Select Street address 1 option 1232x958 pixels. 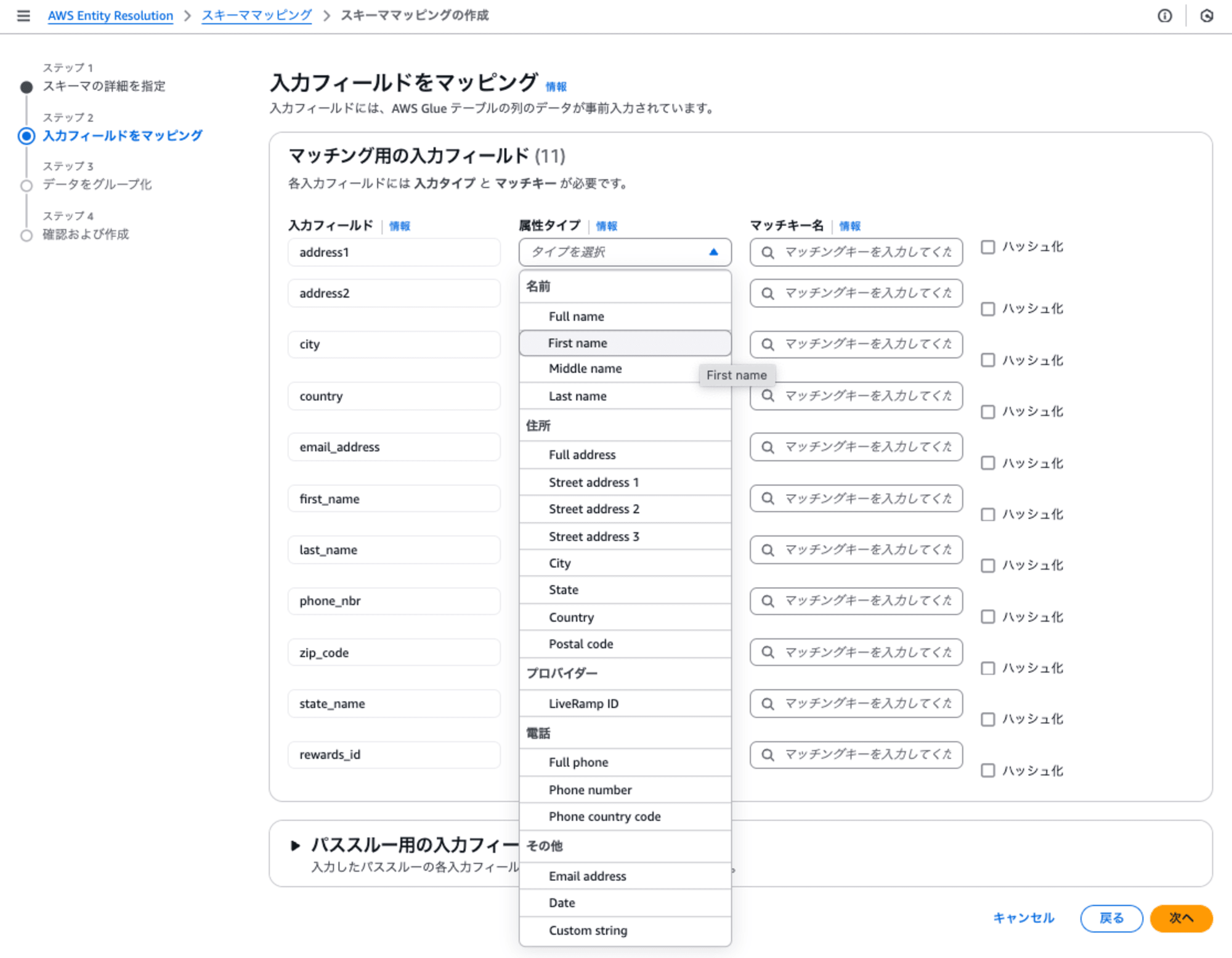pos(625,482)
